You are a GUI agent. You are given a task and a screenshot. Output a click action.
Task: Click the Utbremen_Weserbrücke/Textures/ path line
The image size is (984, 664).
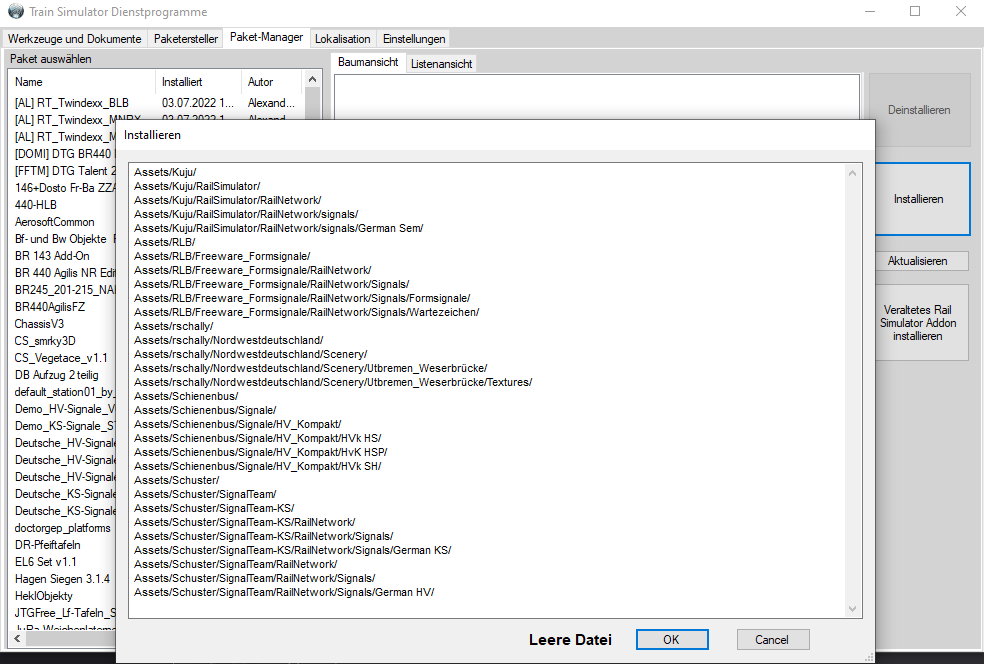(333, 382)
